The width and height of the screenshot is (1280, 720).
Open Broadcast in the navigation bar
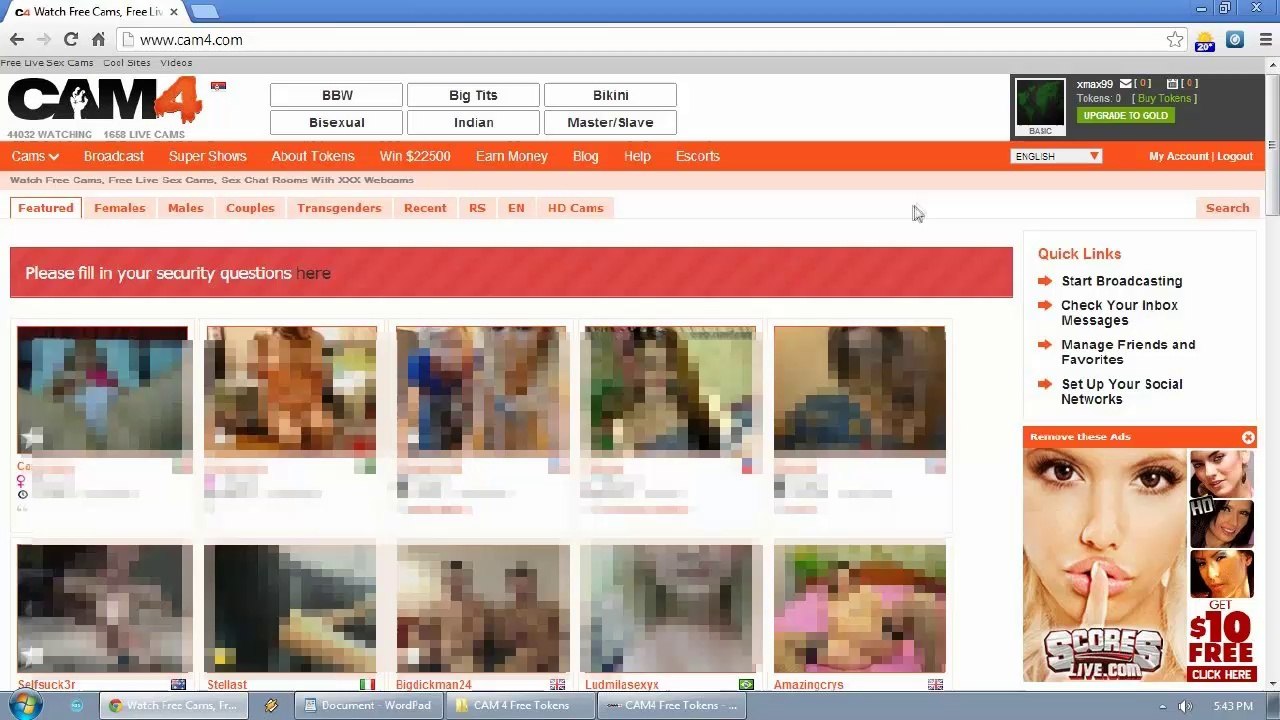pyautogui.click(x=114, y=156)
